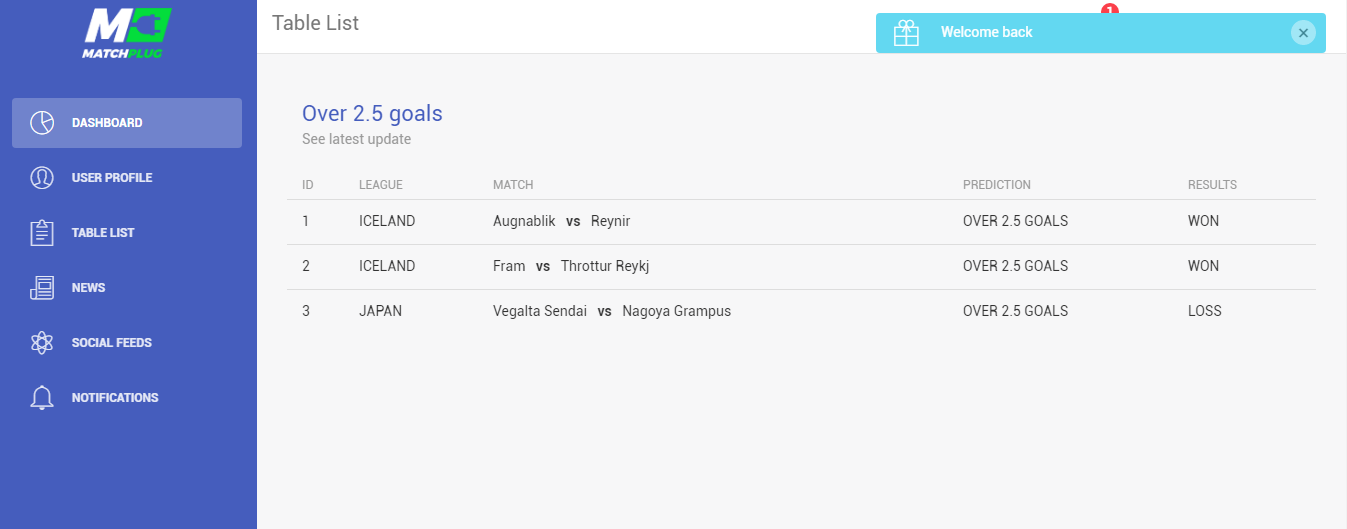
Task: Click the RESULTS column header
Action: (1212, 185)
